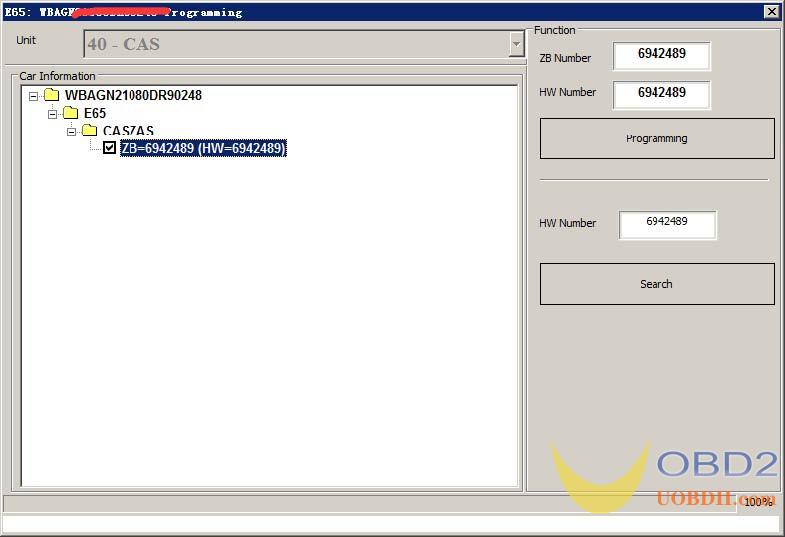Click the 100% progress indicator
The height and width of the screenshot is (537, 785).
[757, 502]
